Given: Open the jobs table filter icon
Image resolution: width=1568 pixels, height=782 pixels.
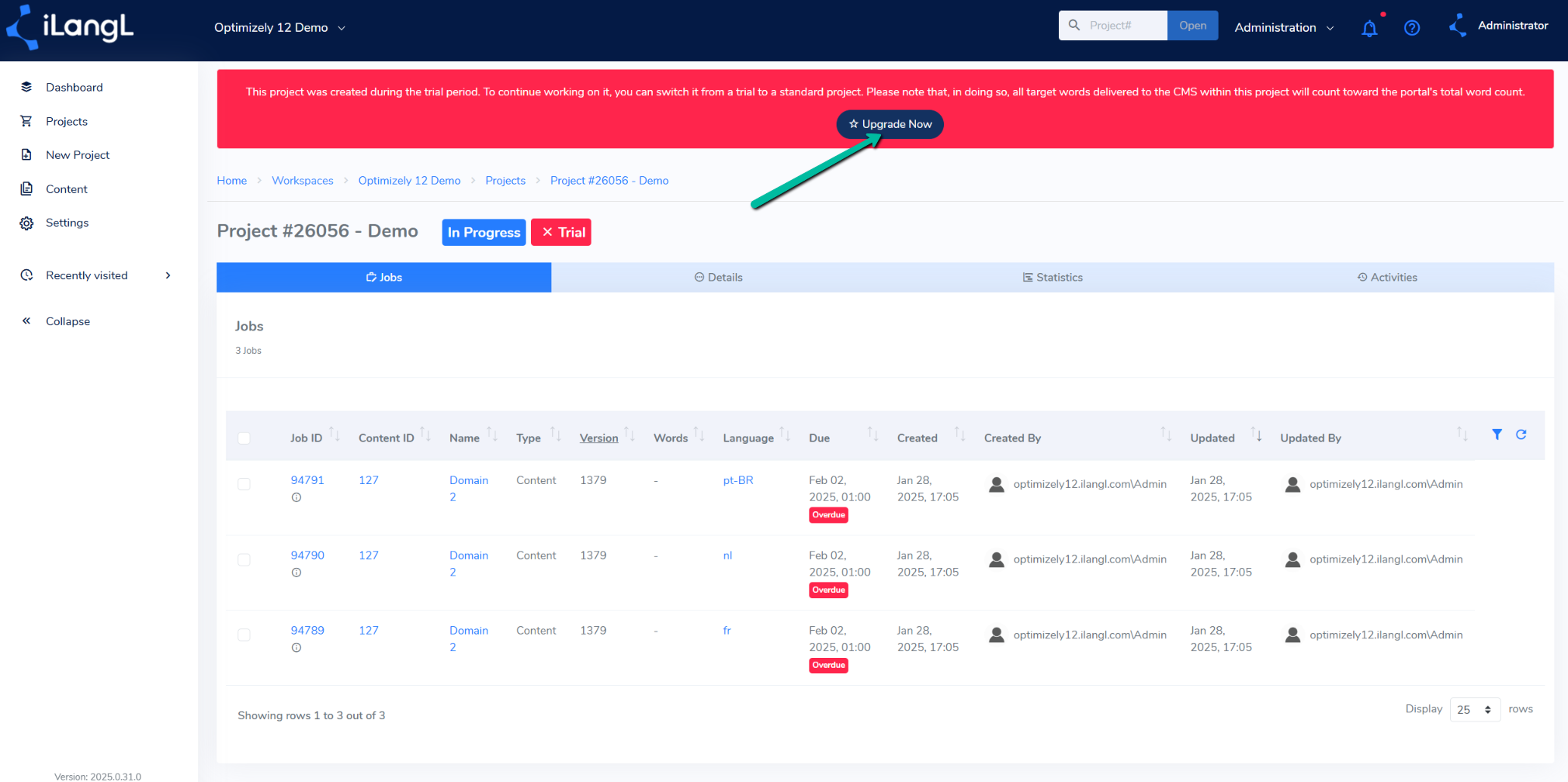Looking at the screenshot, I should (x=1497, y=434).
